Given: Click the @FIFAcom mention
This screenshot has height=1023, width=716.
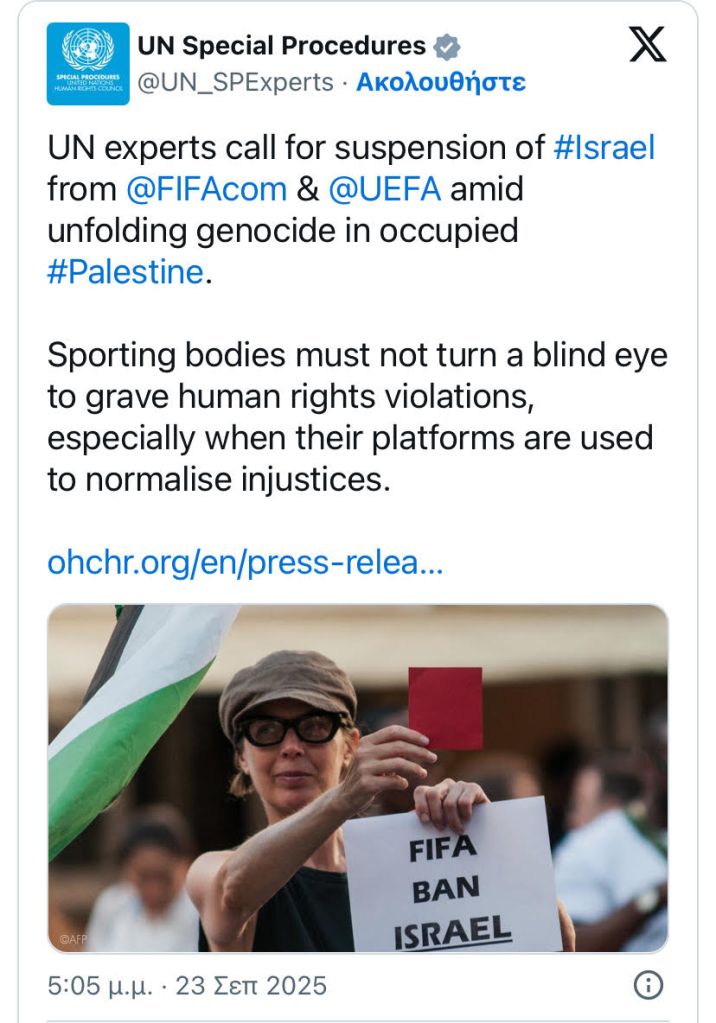Looking at the screenshot, I should [x=207, y=189].
